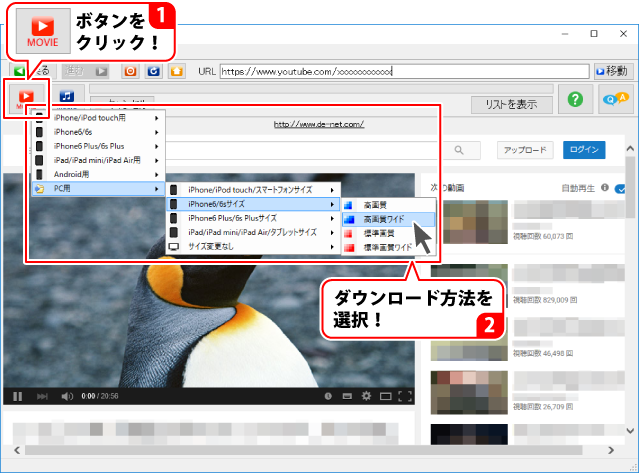Choose 高画質 quality option
Image resolution: width=640 pixels, height=473 pixels.
[x=389, y=205]
